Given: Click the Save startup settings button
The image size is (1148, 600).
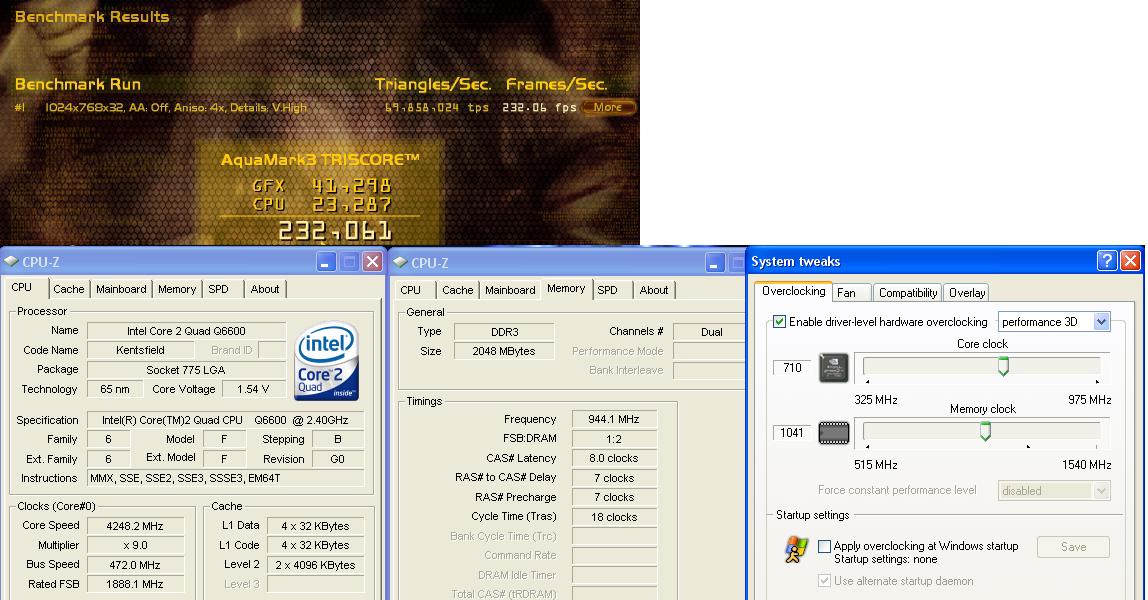Looking at the screenshot, I should (1073, 547).
